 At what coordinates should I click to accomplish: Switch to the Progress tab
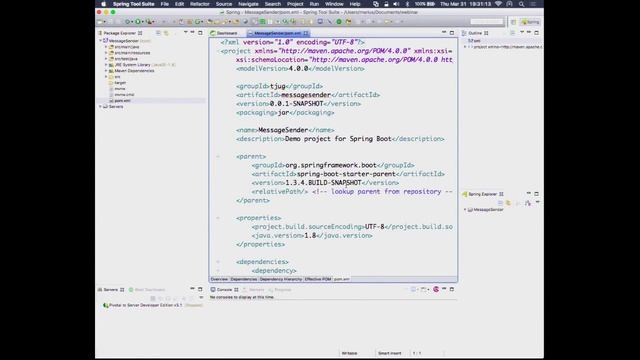(x=280, y=290)
